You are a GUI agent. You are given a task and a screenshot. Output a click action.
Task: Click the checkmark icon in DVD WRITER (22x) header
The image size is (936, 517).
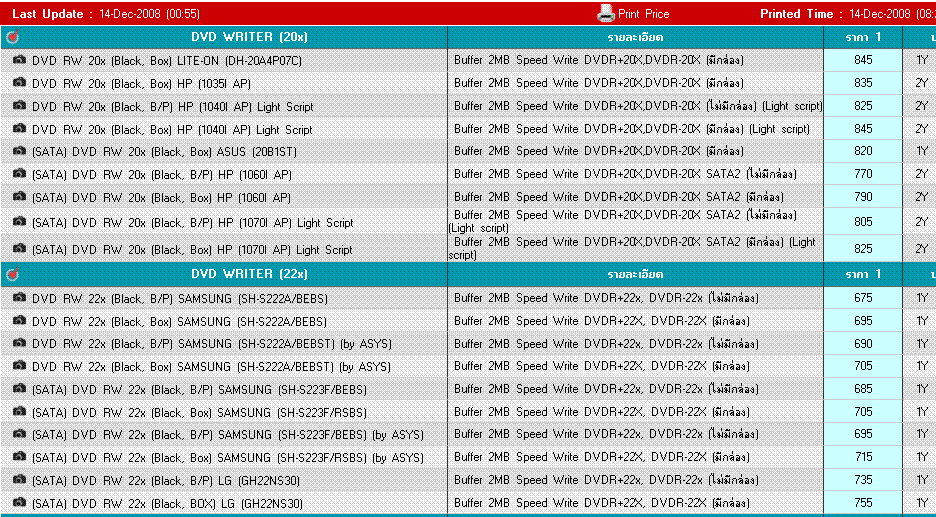11,274
